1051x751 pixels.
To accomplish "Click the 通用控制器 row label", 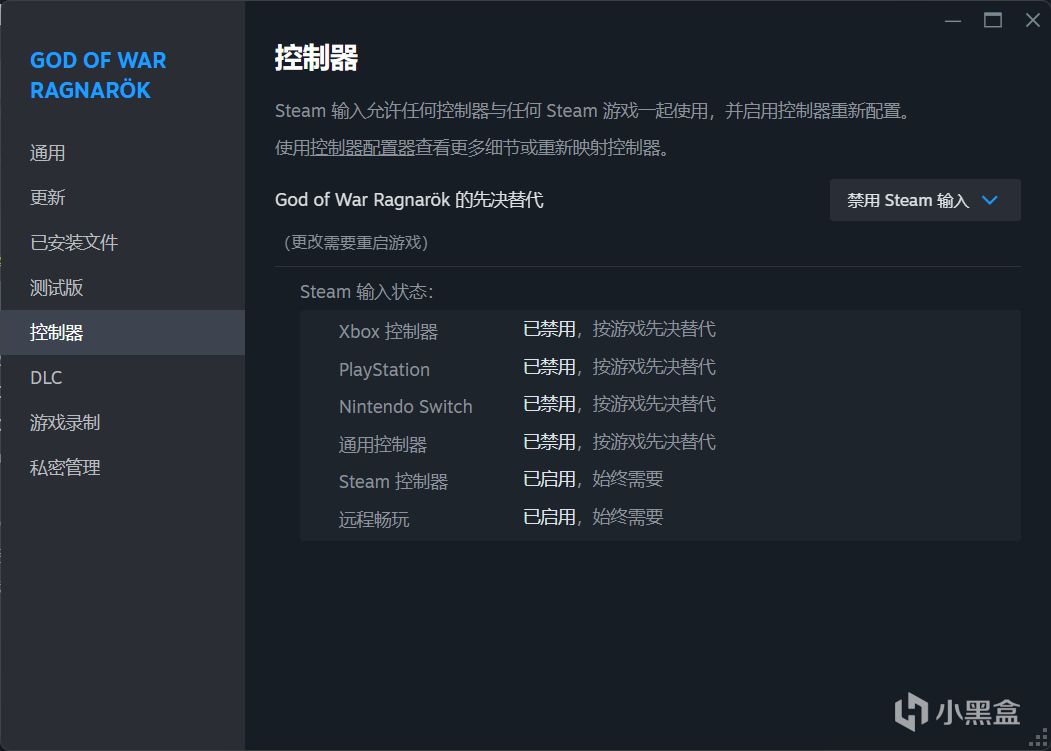I will tap(383, 444).
